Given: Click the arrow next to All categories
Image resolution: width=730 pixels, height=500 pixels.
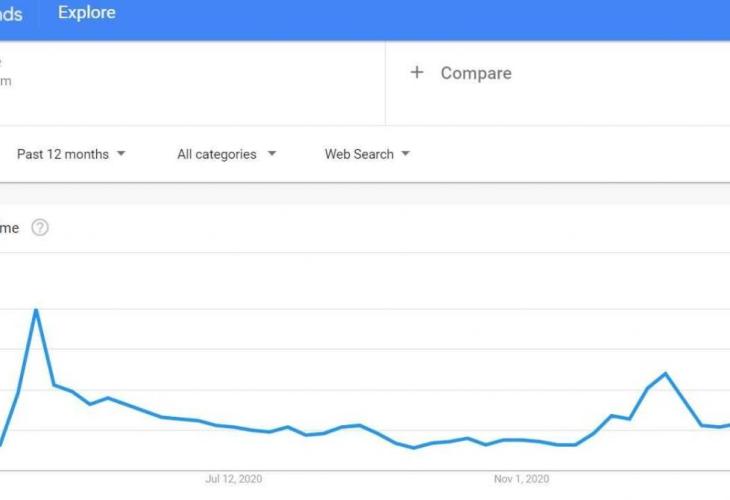Looking at the screenshot, I should coord(272,154).
